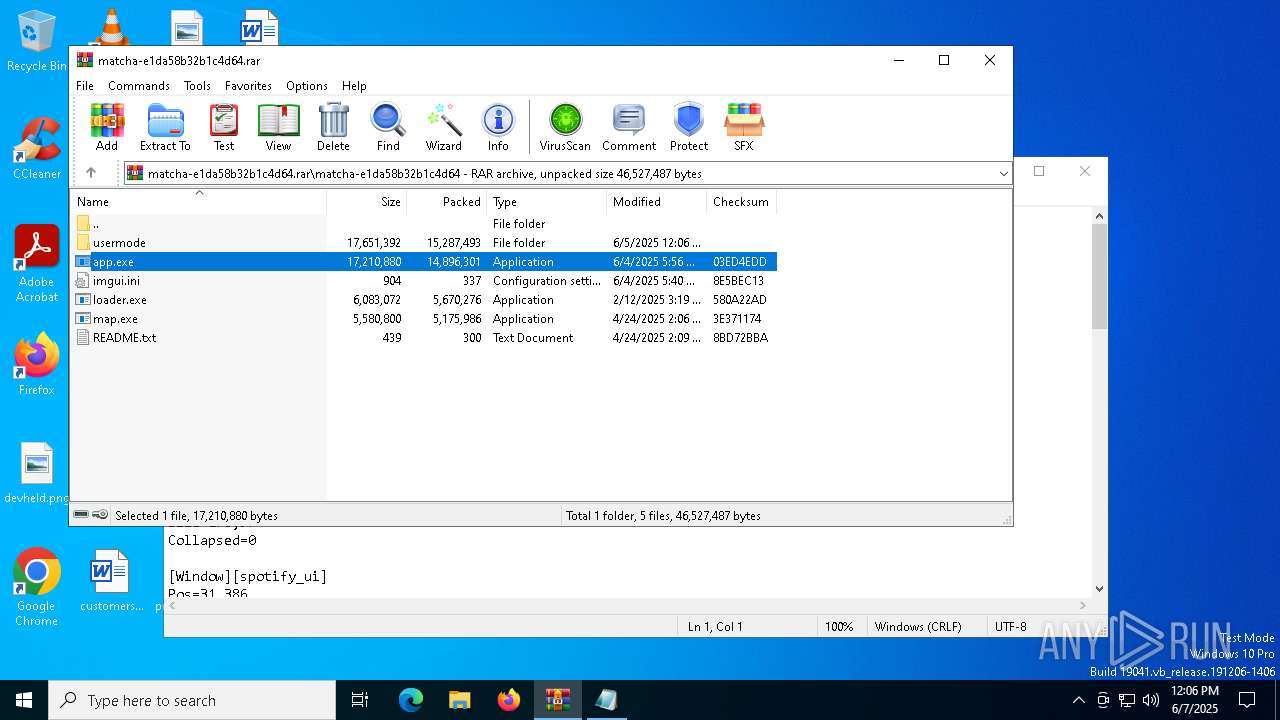Click checksum 8E5BEC13 cell

738,281
